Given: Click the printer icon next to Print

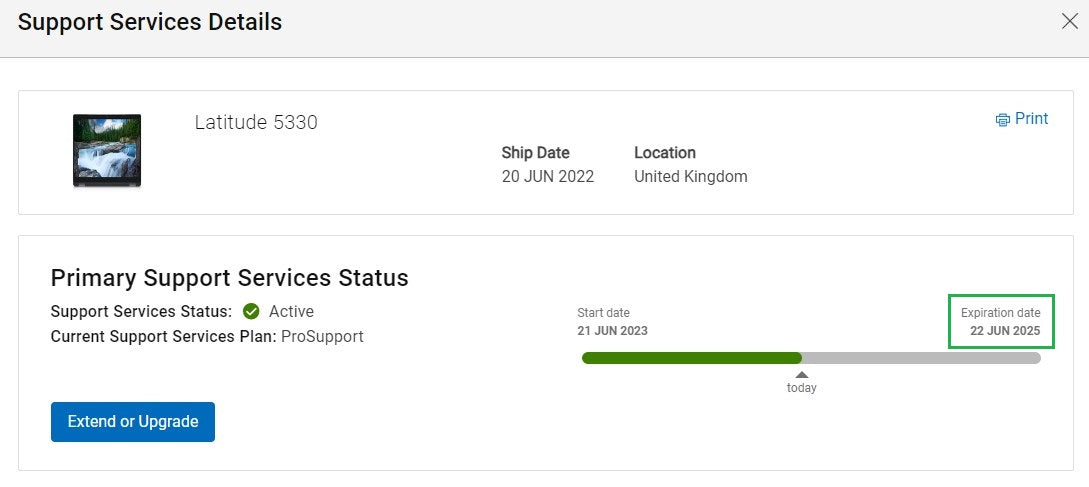Looking at the screenshot, I should [x=1002, y=120].
